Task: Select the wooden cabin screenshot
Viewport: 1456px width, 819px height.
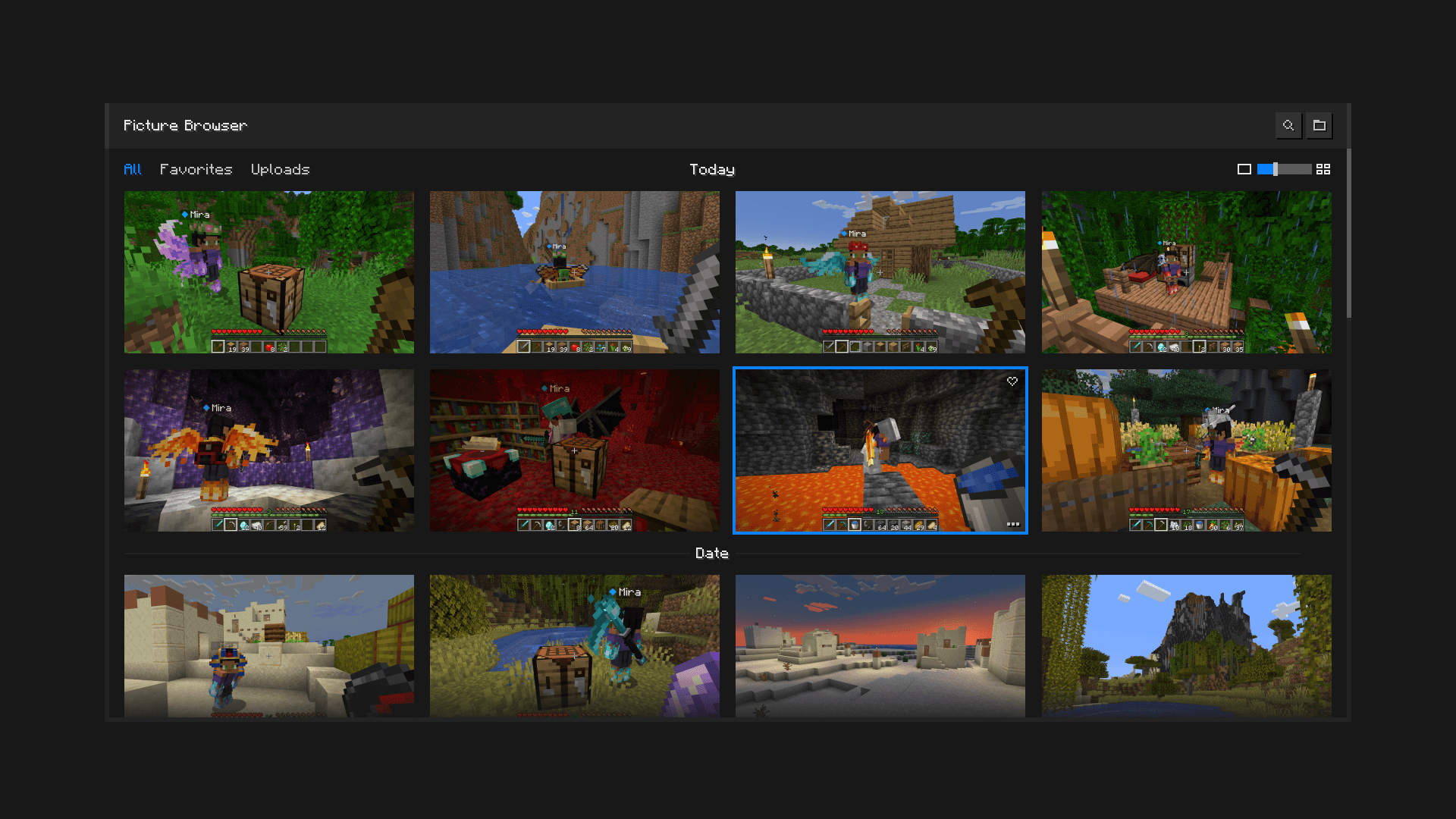Action: click(880, 271)
